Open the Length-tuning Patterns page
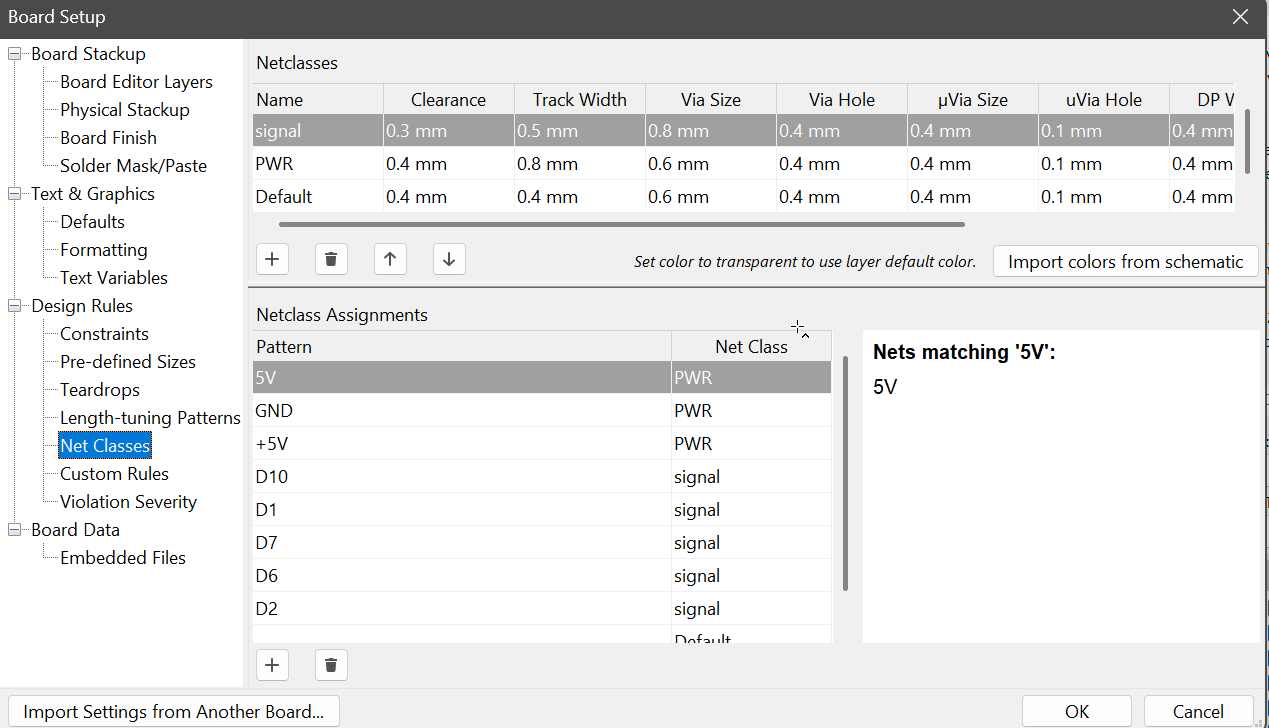The height and width of the screenshot is (728, 1269). coord(150,418)
